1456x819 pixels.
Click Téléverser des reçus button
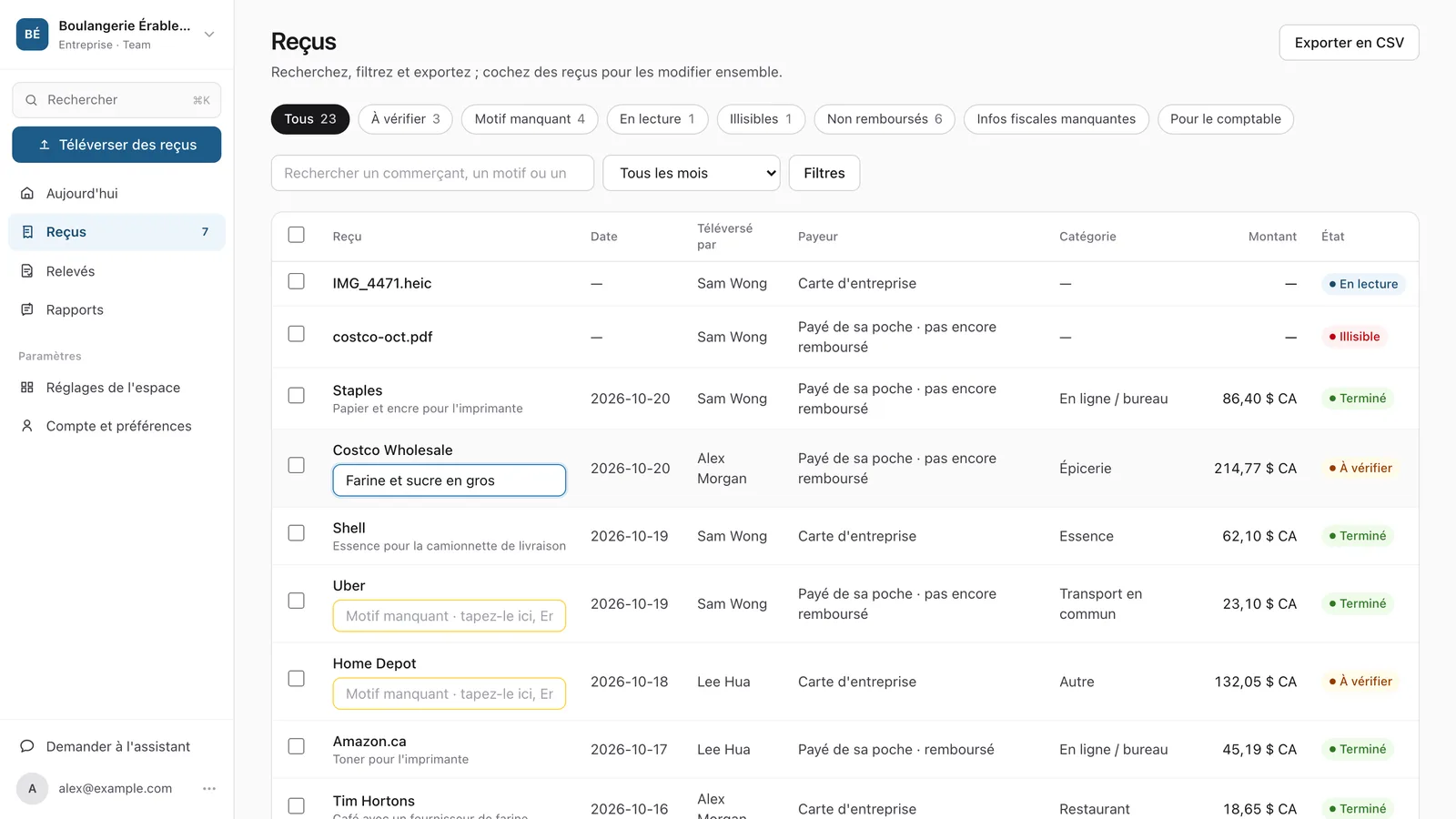(116, 145)
